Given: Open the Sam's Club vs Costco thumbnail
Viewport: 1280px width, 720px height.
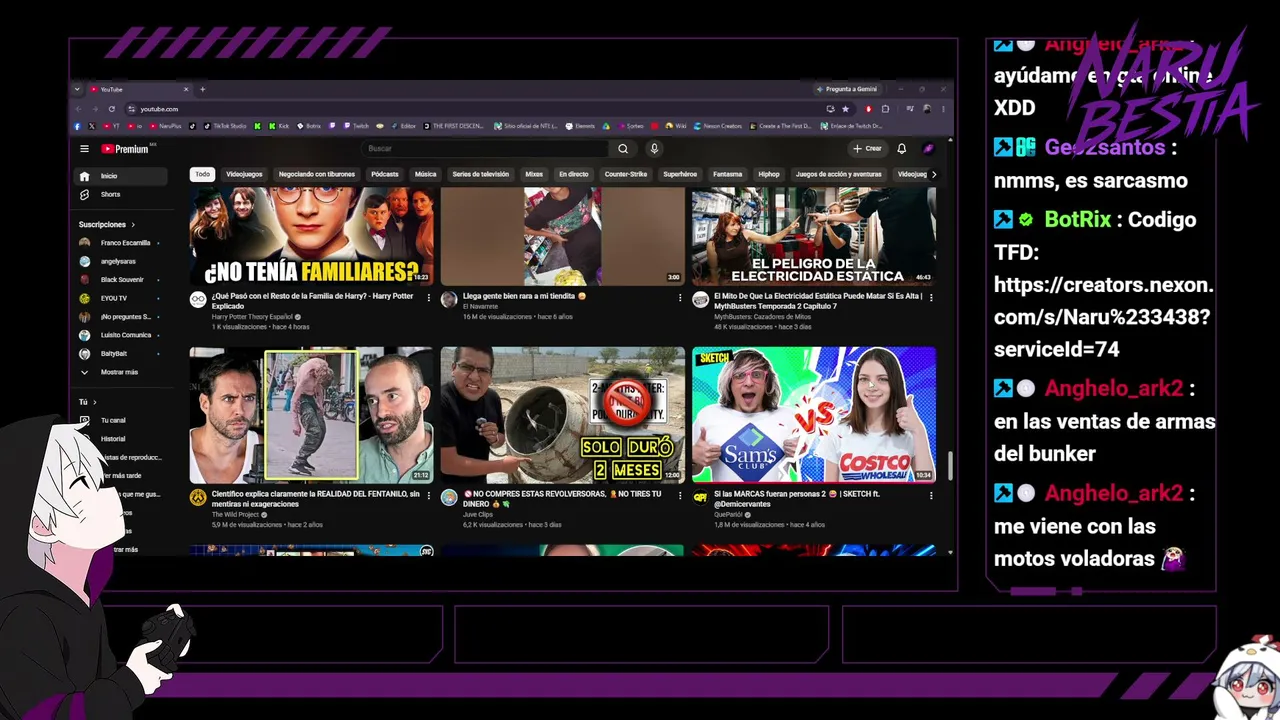Looking at the screenshot, I should (814, 415).
